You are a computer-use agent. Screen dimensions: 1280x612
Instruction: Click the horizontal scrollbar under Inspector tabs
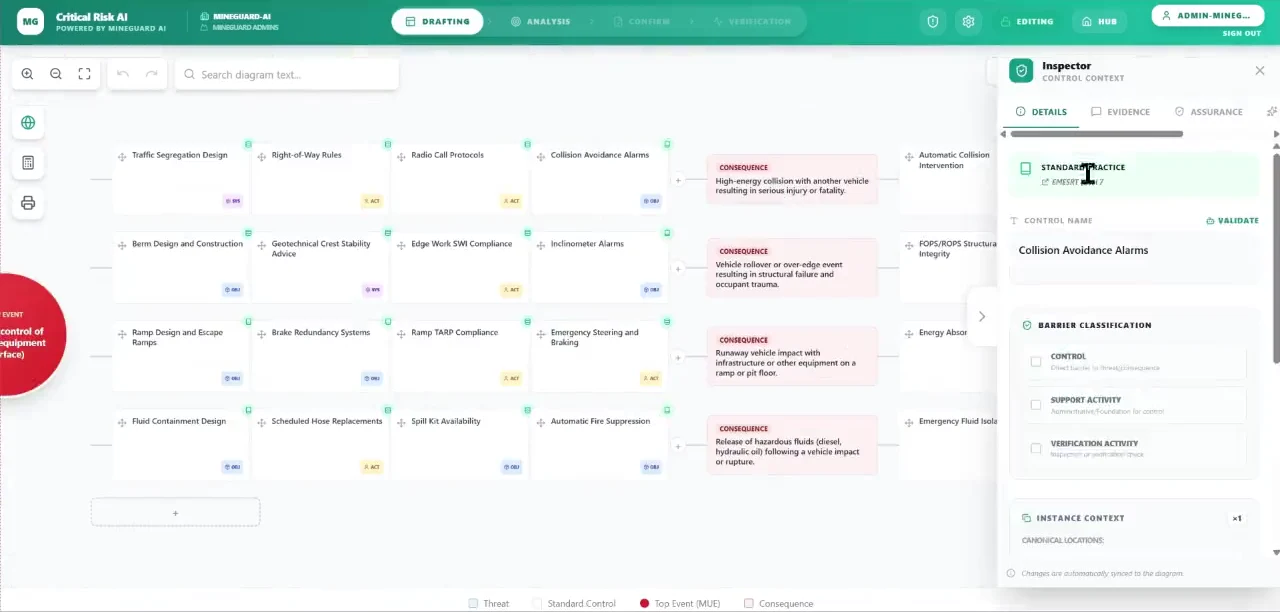[1096, 134]
